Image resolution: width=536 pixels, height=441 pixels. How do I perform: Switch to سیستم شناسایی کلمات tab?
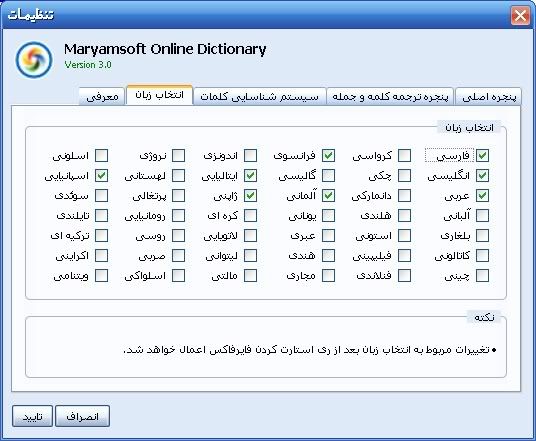click(x=259, y=97)
